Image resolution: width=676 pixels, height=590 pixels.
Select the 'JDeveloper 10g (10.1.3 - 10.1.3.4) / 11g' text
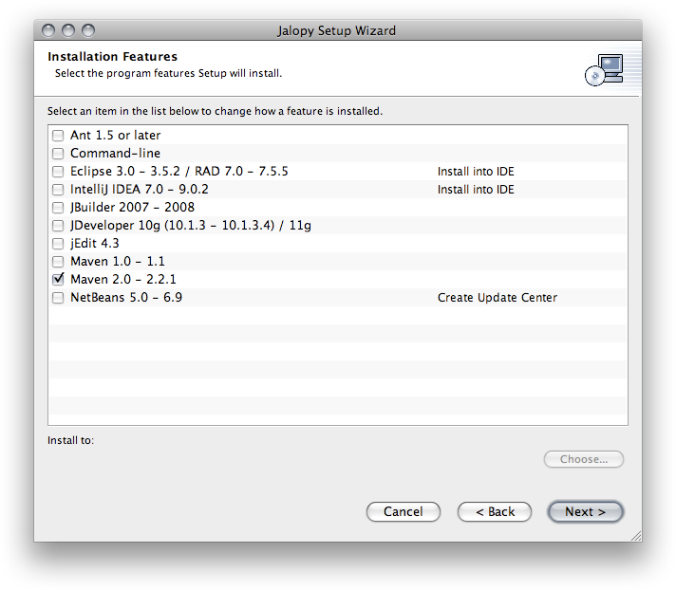point(191,226)
